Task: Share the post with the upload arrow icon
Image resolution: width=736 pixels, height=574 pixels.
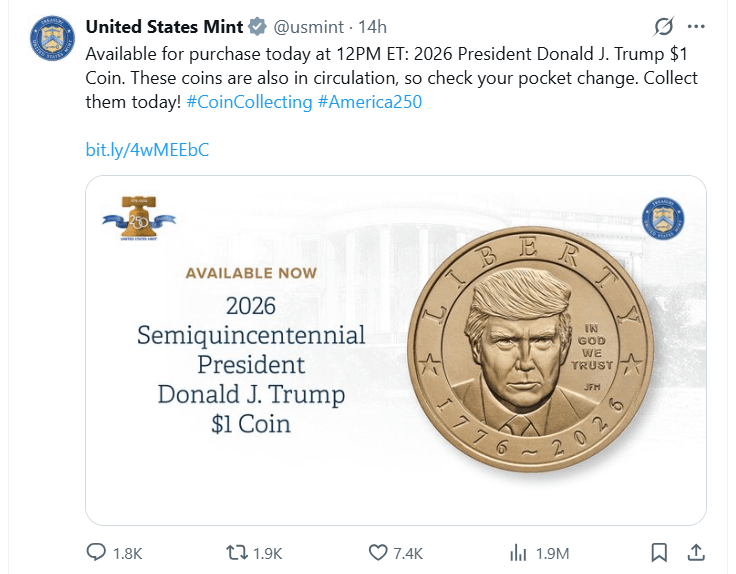Action: point(696,552)
